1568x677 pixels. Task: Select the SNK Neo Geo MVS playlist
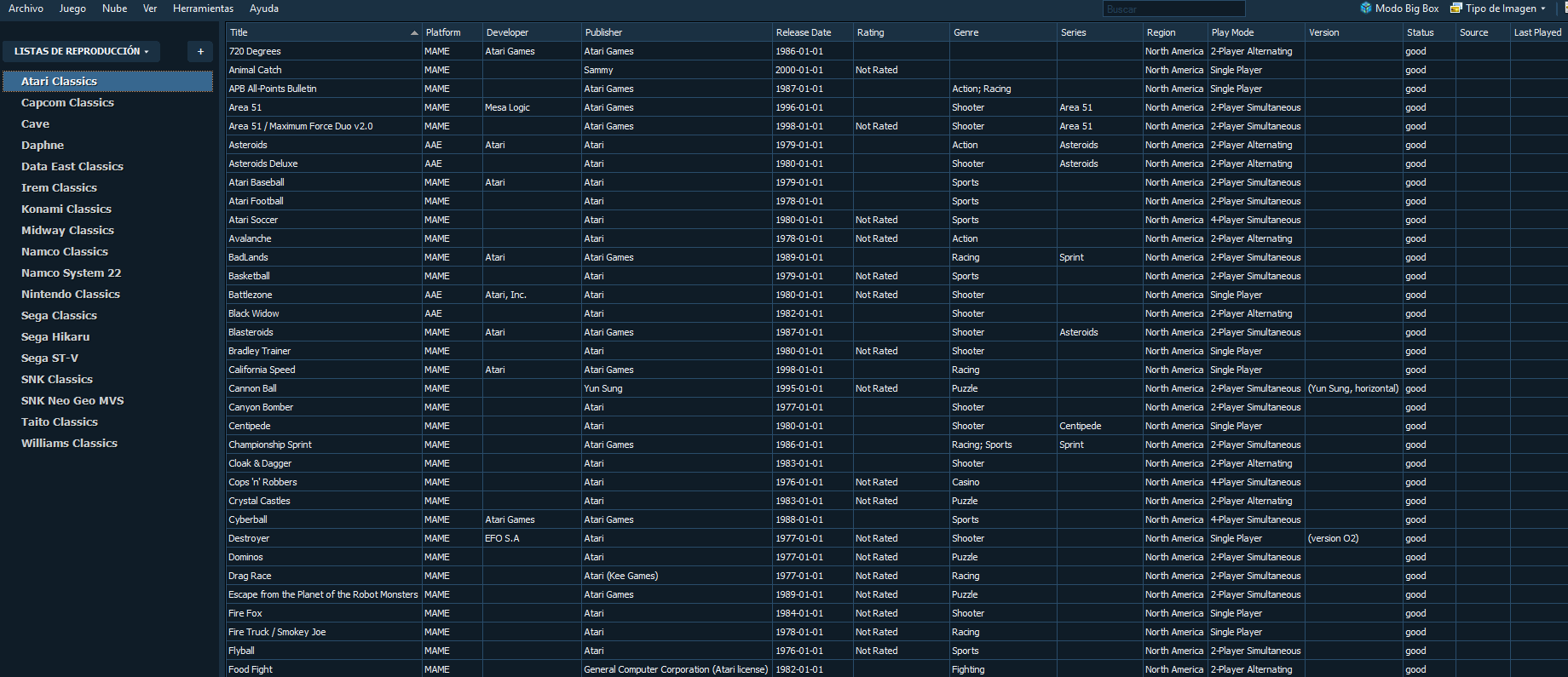pos(72,400)
